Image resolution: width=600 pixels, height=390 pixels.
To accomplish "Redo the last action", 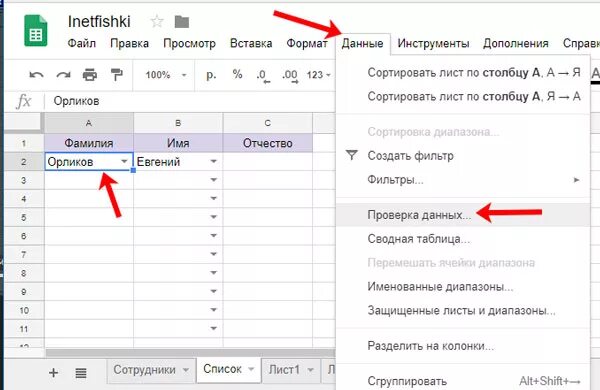I will point(64,75).
